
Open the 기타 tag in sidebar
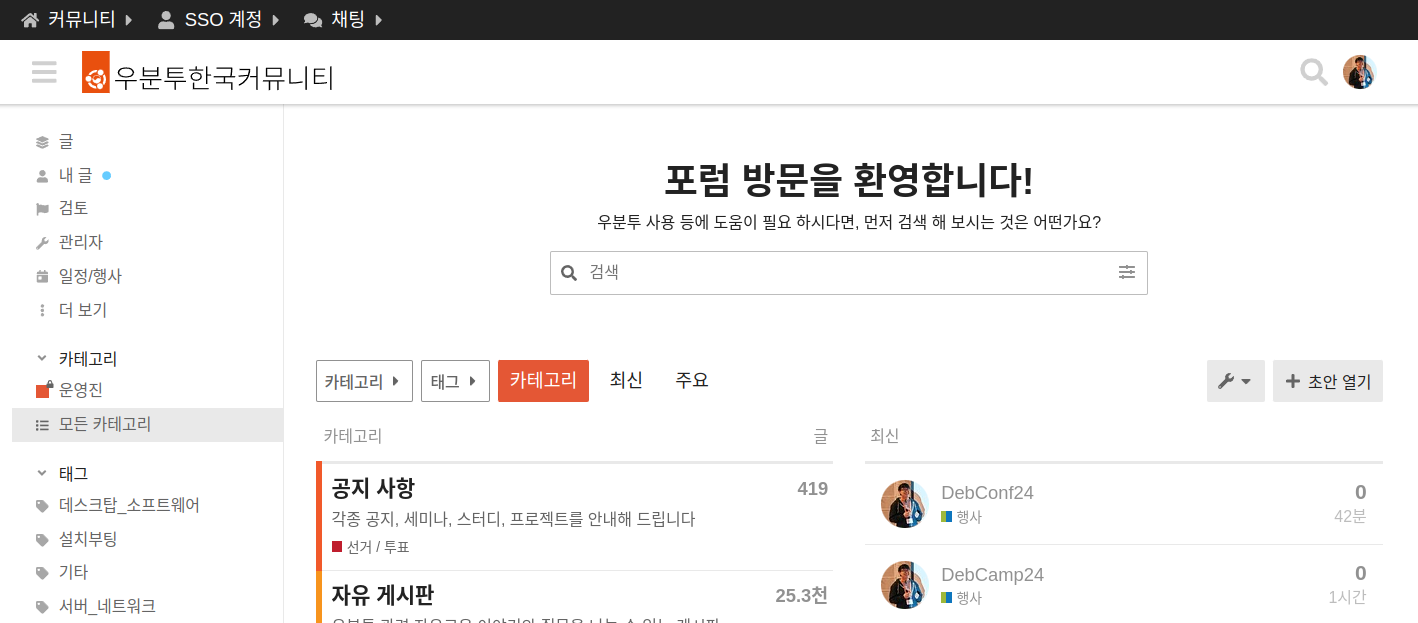(73, 572)
